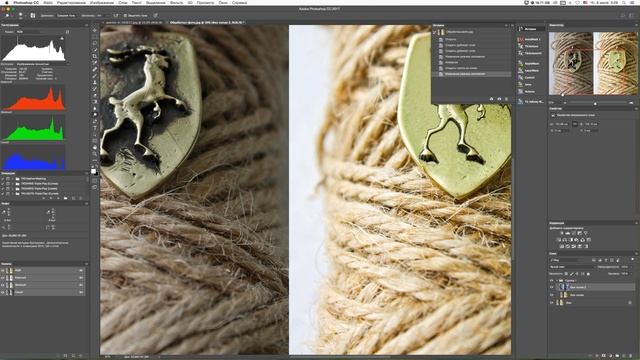Viewport: 640px width, 360px height.
Task: Add an Invert adjustment layer
Action: point(561,246)
